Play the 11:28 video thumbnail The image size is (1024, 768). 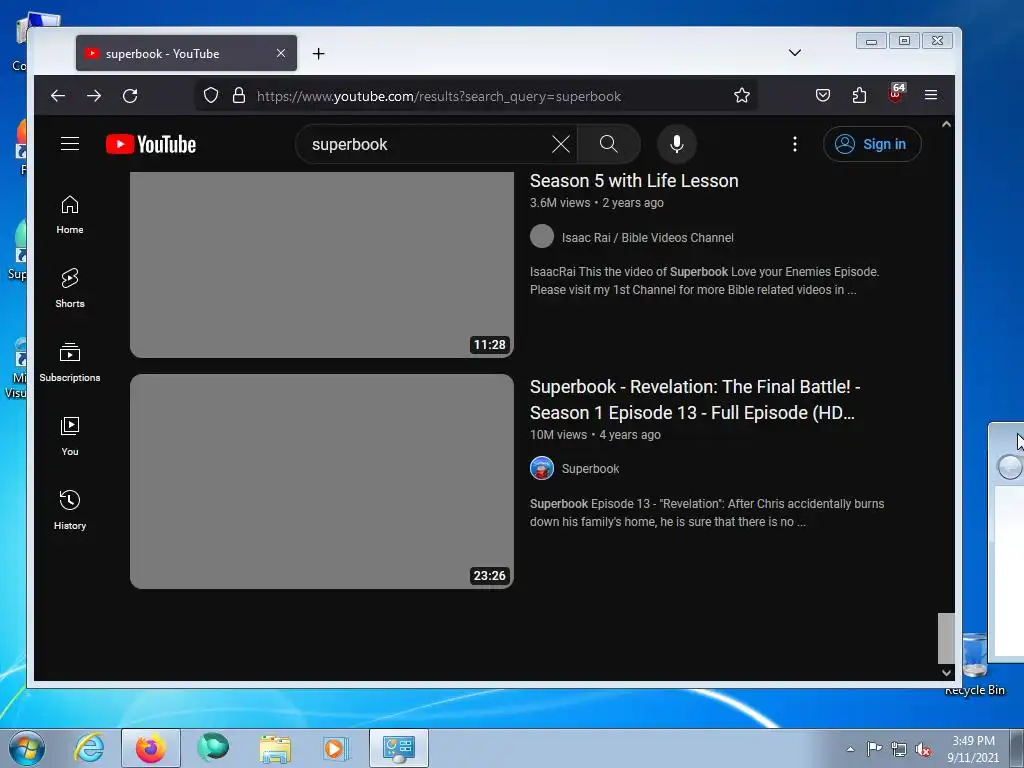click(x=322, y=264)
